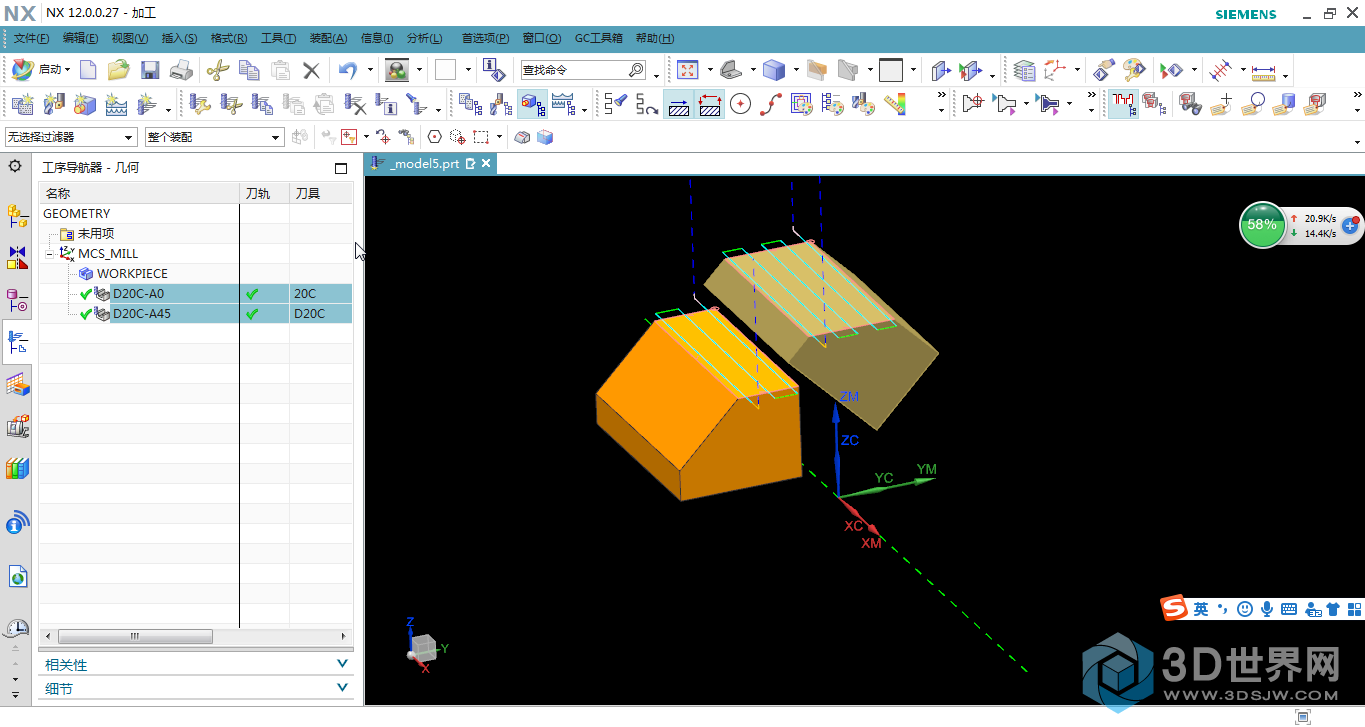The width and height of the screenshot is (1365, 727).
Task: Click the highlighted Geometry view icon
Action: [x=532, y=104]
